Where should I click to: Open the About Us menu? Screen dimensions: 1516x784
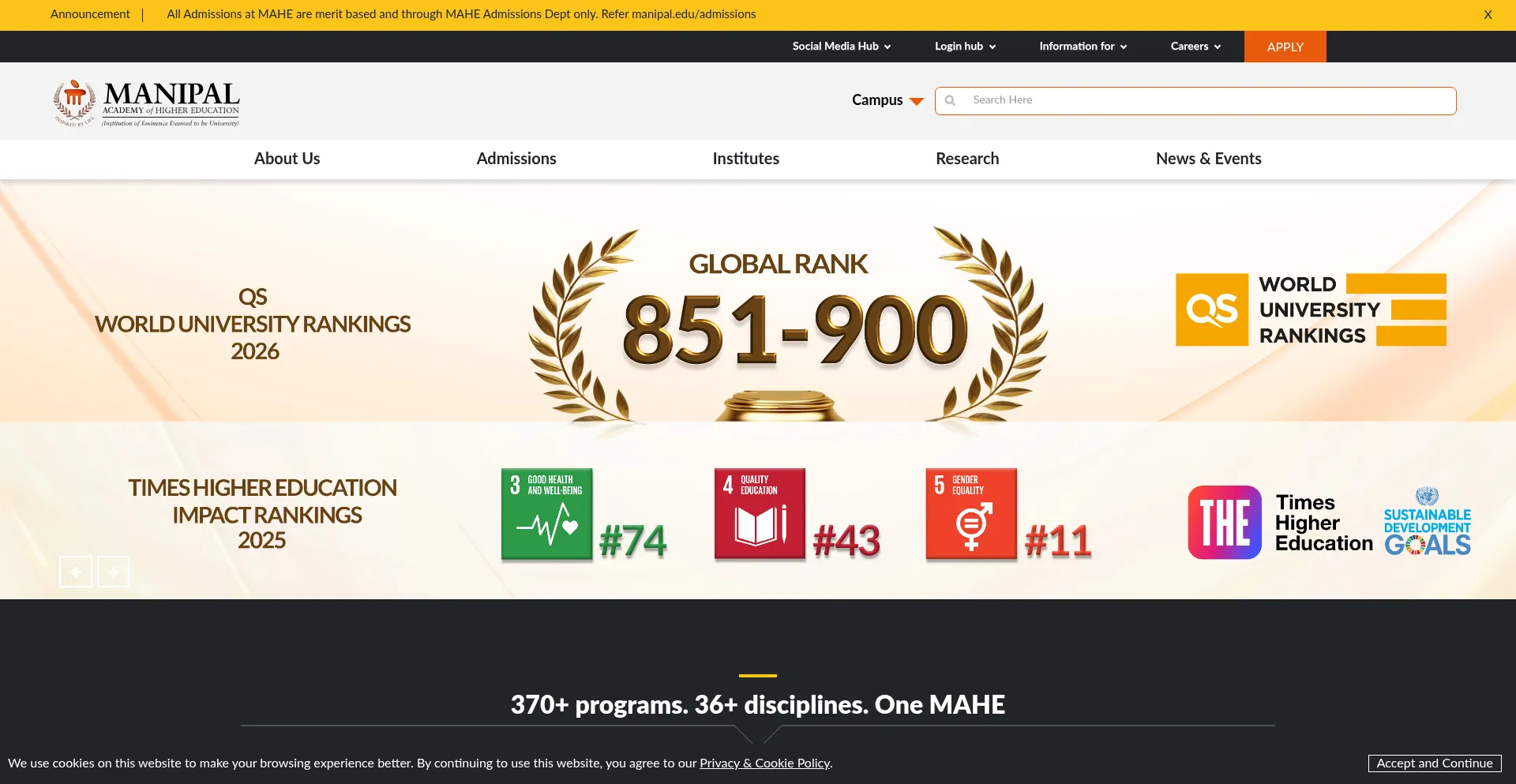click(x=287, y=159)
